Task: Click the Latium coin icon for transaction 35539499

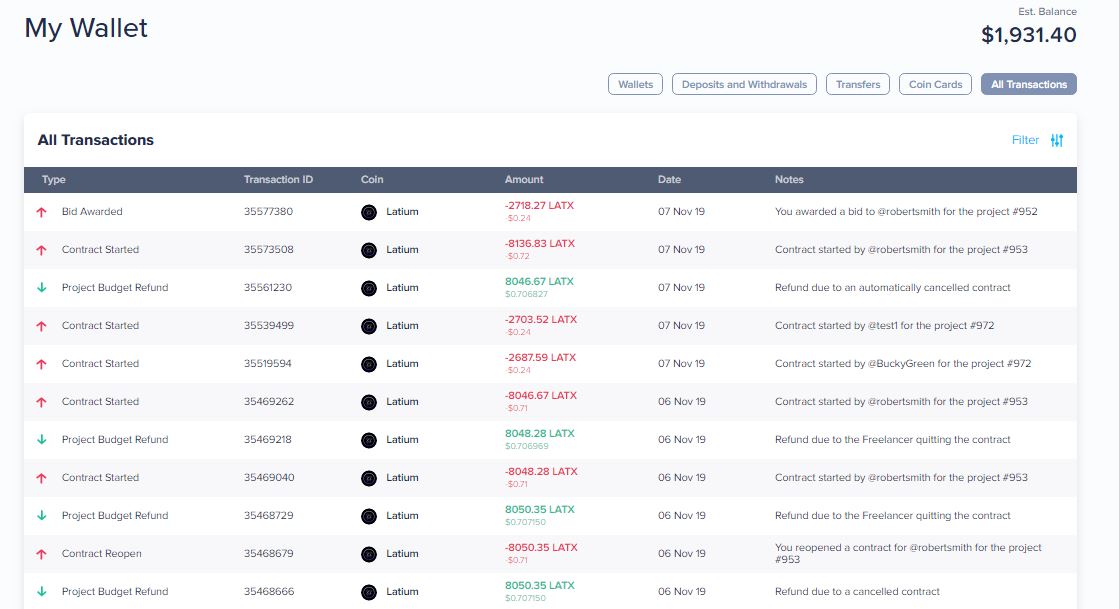Action: coord(368,325)
